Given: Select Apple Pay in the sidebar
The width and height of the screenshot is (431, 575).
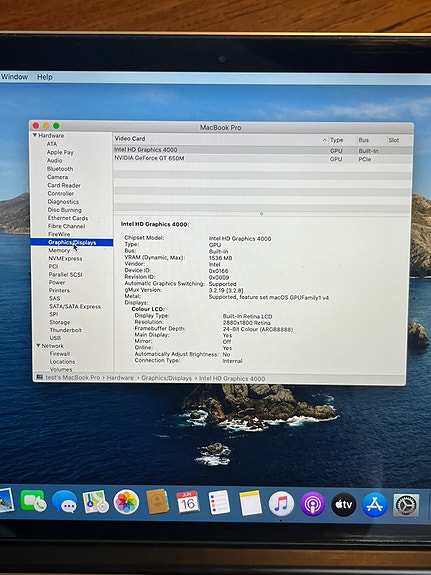Looking at the screenshot, I should coord(60,152).
